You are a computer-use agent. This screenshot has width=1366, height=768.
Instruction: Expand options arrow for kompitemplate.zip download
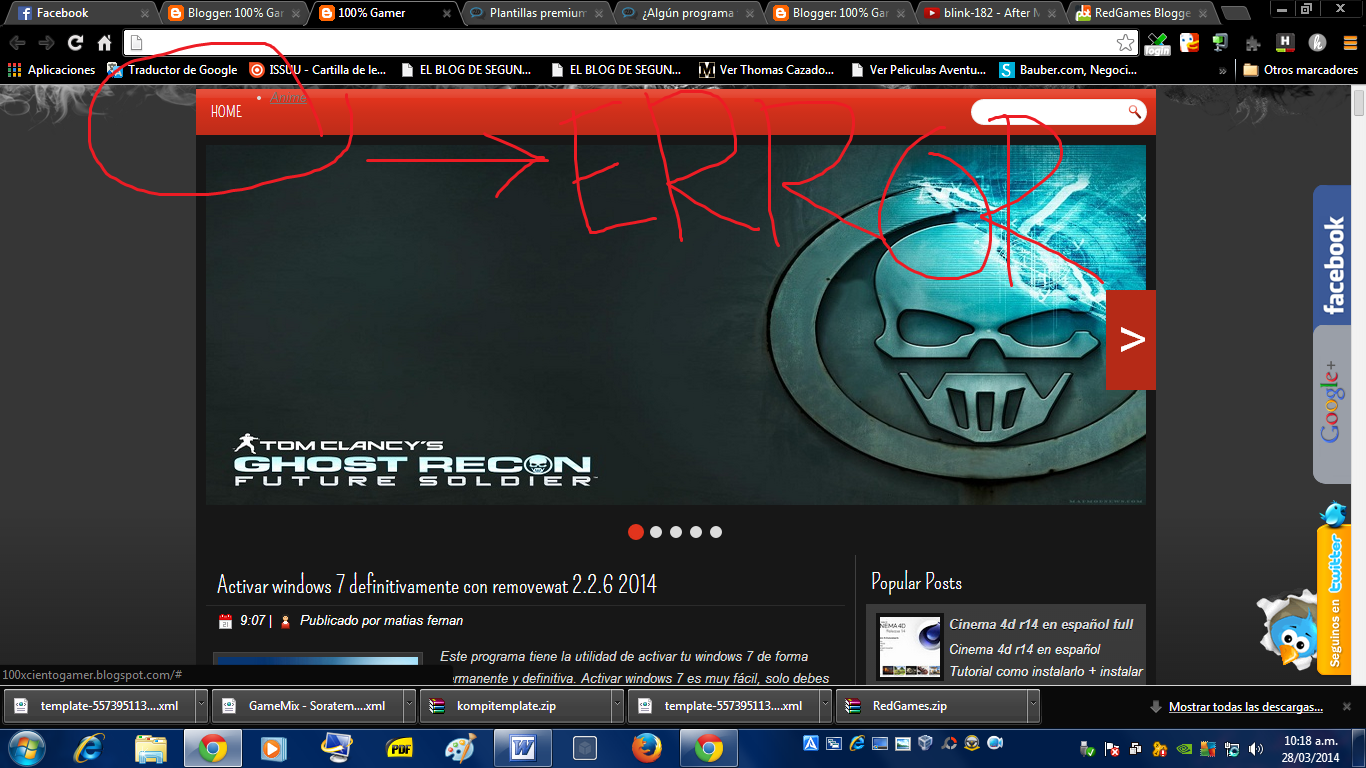point(617,706)
